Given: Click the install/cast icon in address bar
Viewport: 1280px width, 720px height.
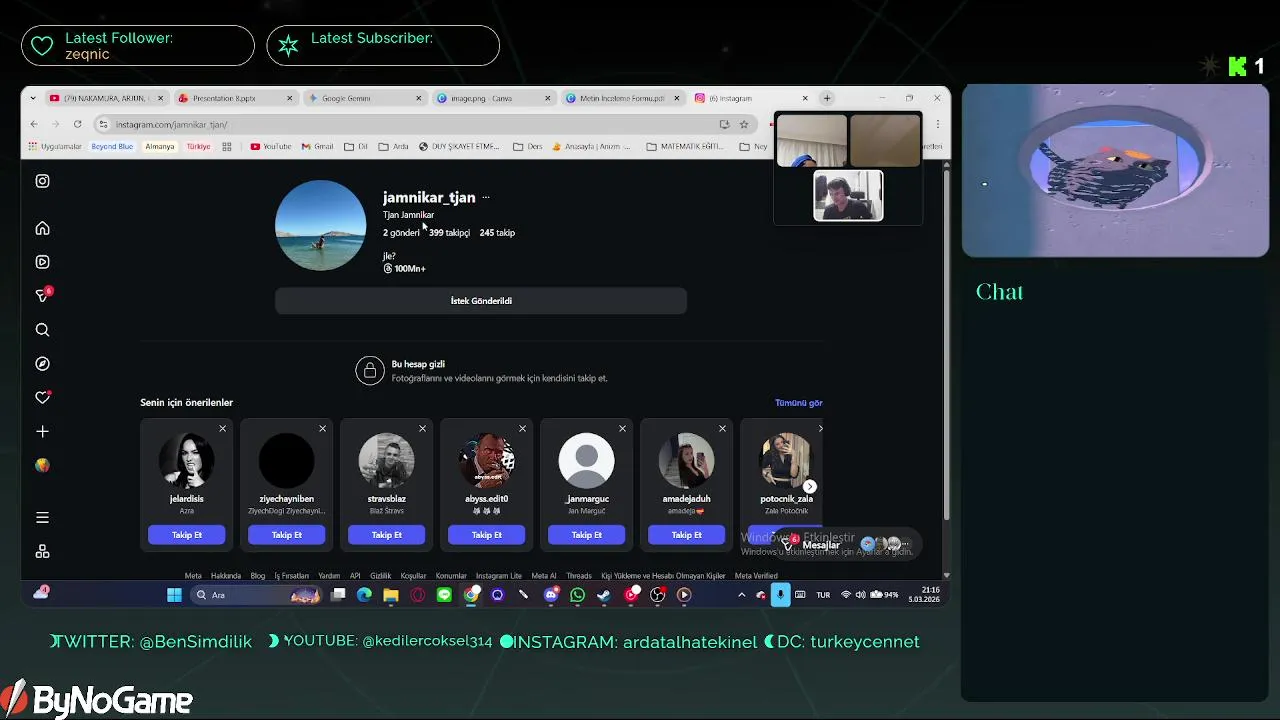Looking at the screenshot, I should [724, 124].
